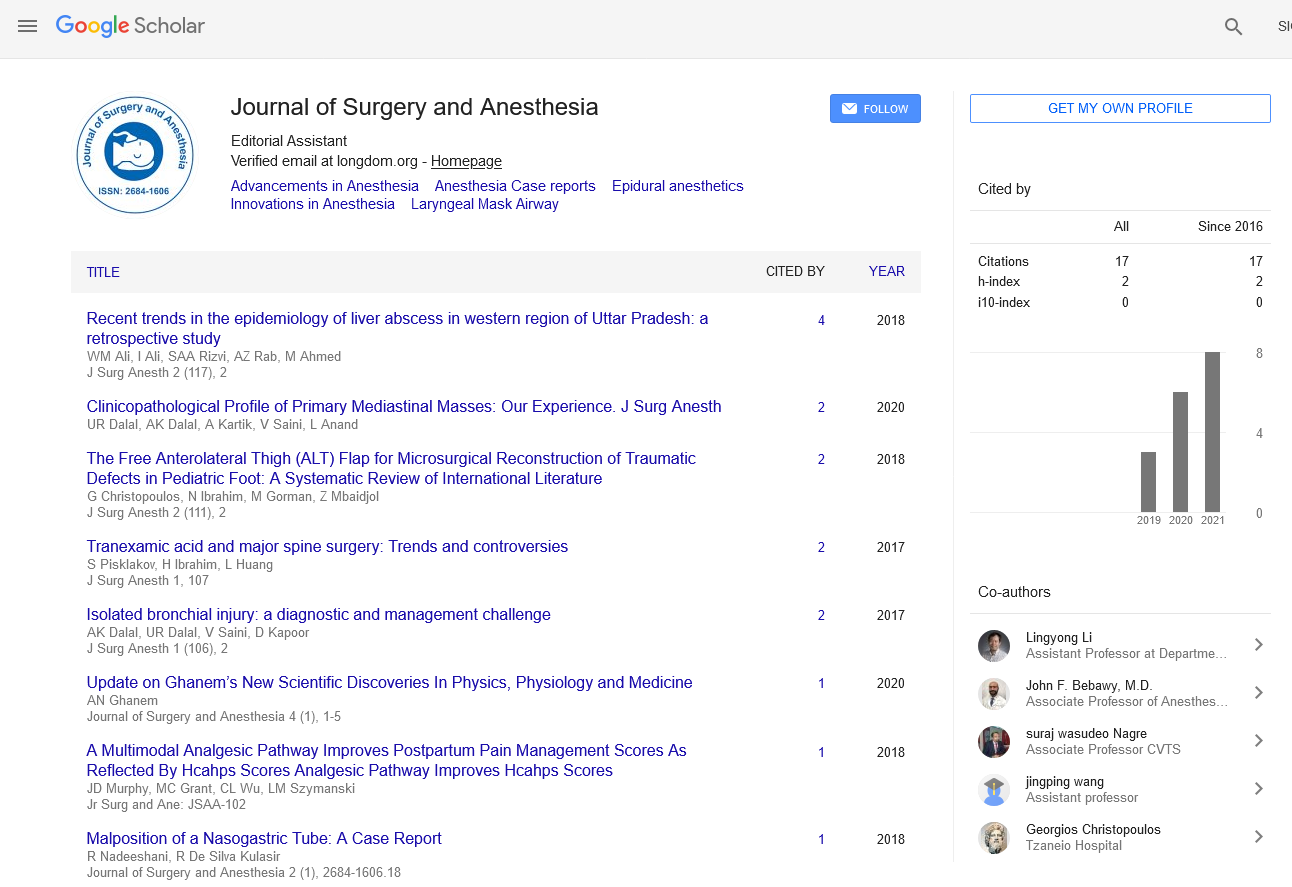Expand John F. Bebawy chevron arrow

tap(1258, 693)
